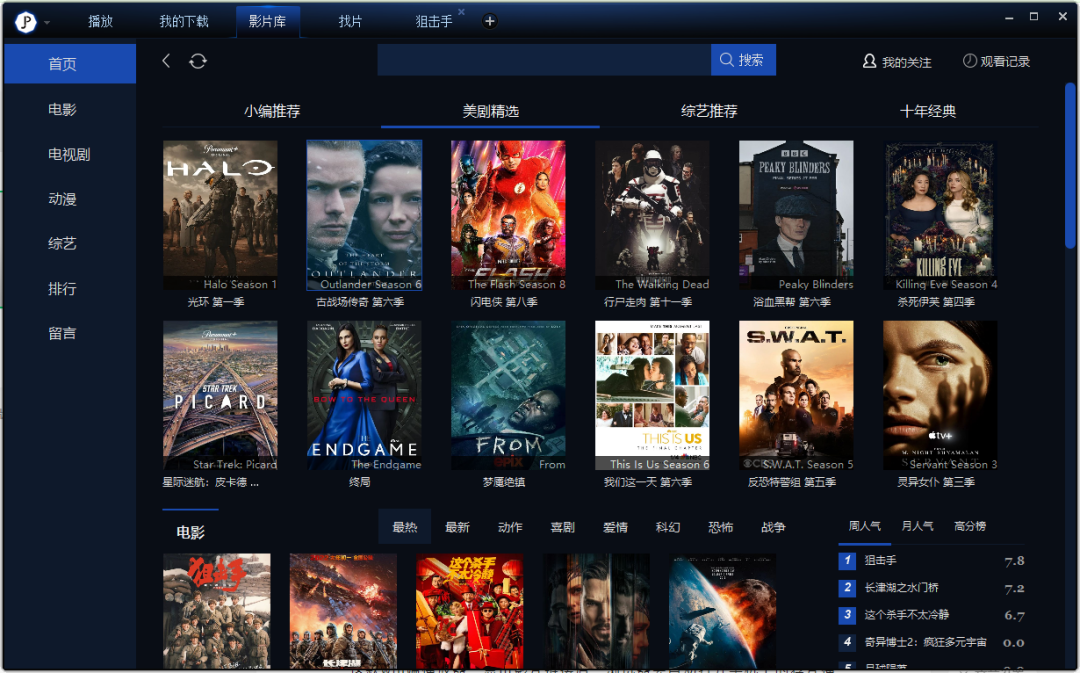
Task: Show the 小编推荐 section
Action: click(x=272, y=111)
